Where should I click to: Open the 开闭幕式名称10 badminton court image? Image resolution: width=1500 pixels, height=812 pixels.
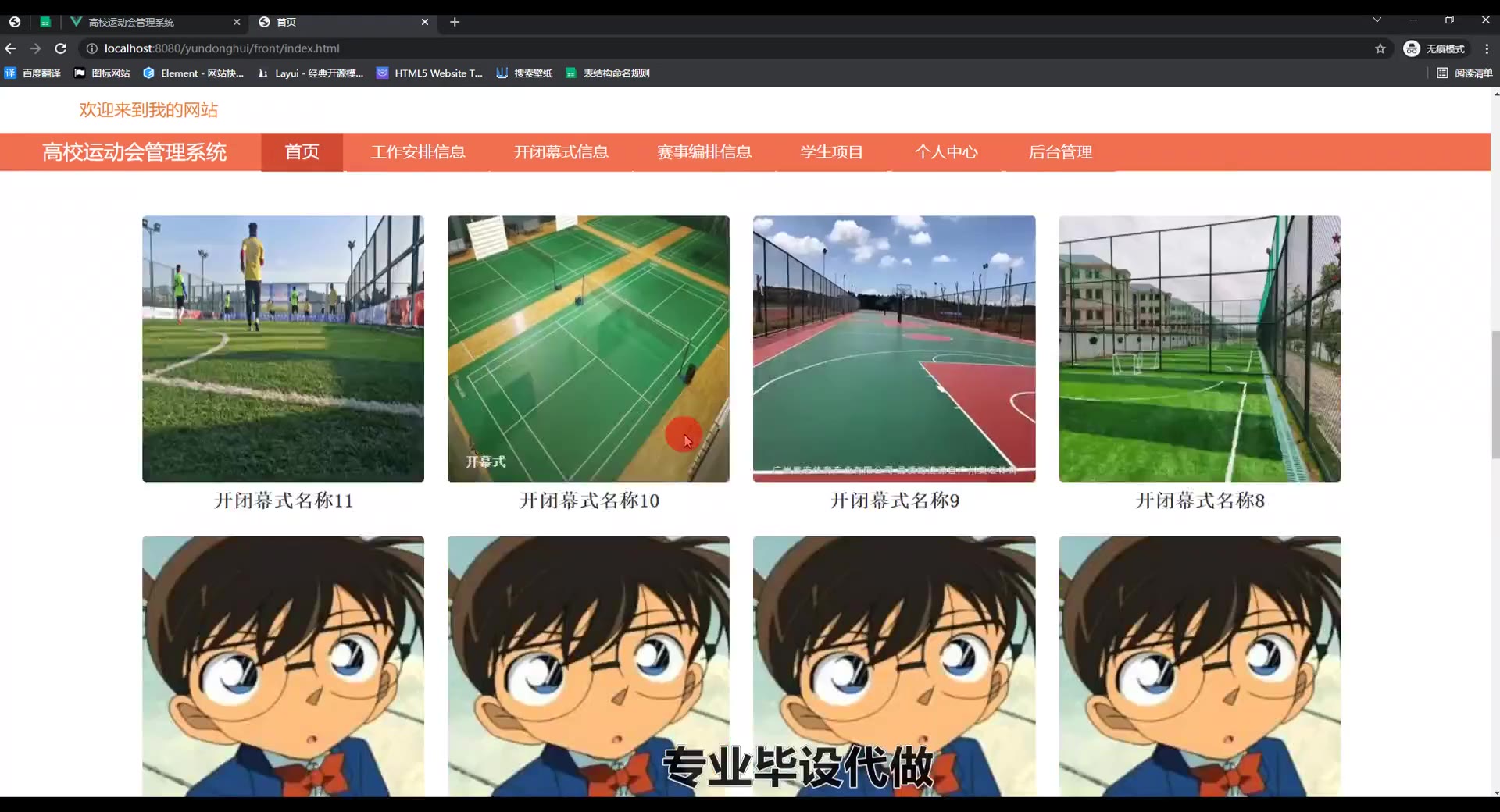point(588,348)
